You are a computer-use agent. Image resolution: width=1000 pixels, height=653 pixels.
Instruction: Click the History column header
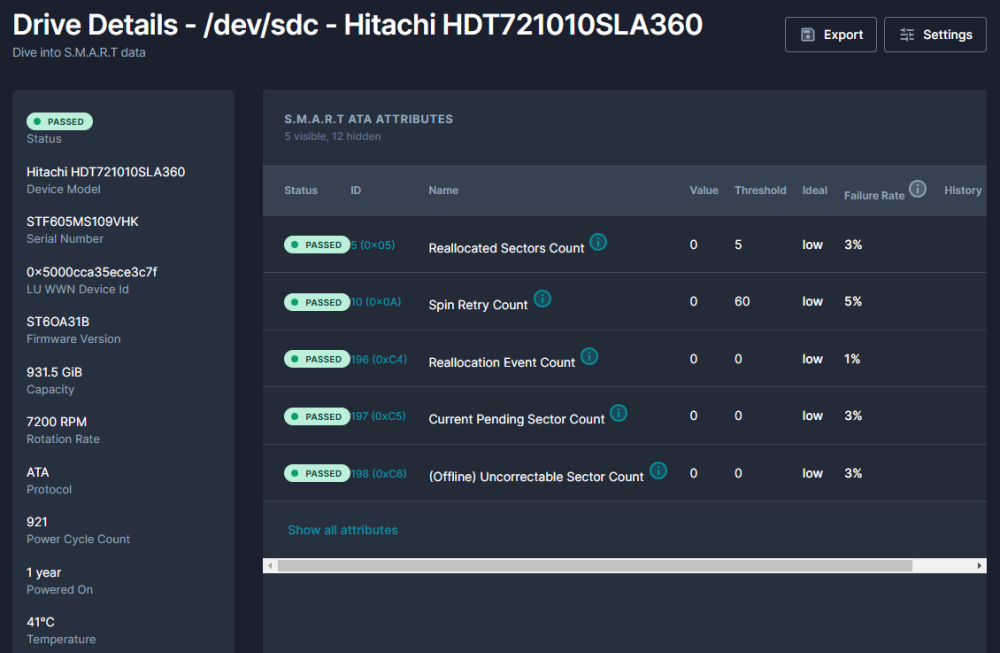click(963, 190)
